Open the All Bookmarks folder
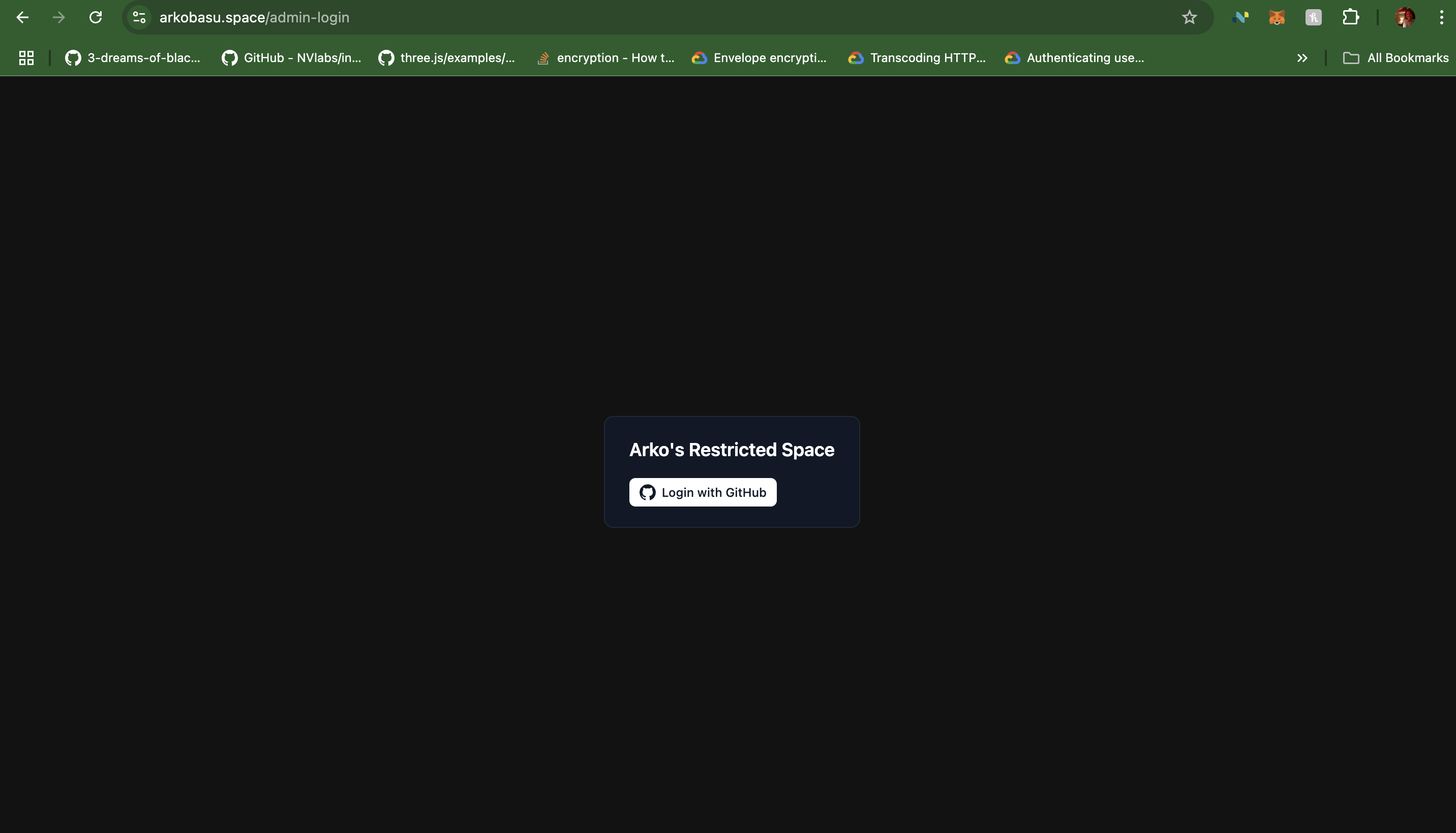Screen dimensions: 1456x833 point(1396,57)
